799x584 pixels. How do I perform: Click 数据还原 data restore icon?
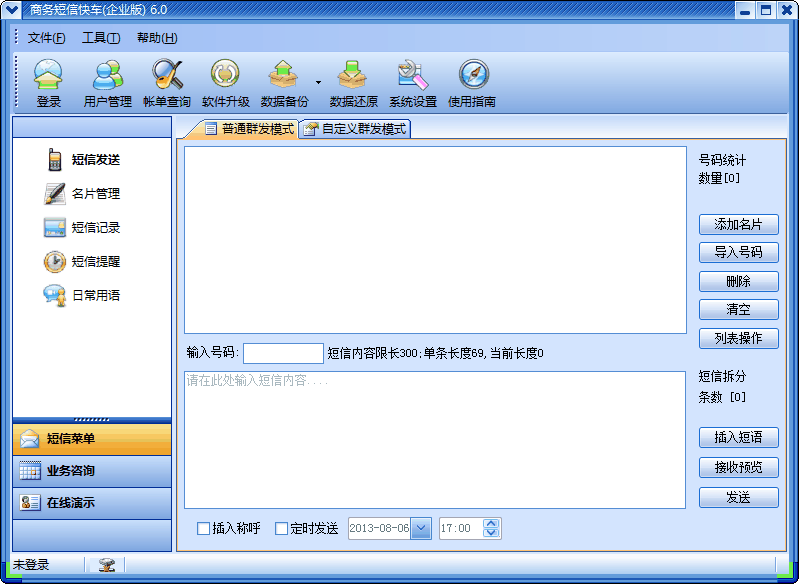point(353,83)
